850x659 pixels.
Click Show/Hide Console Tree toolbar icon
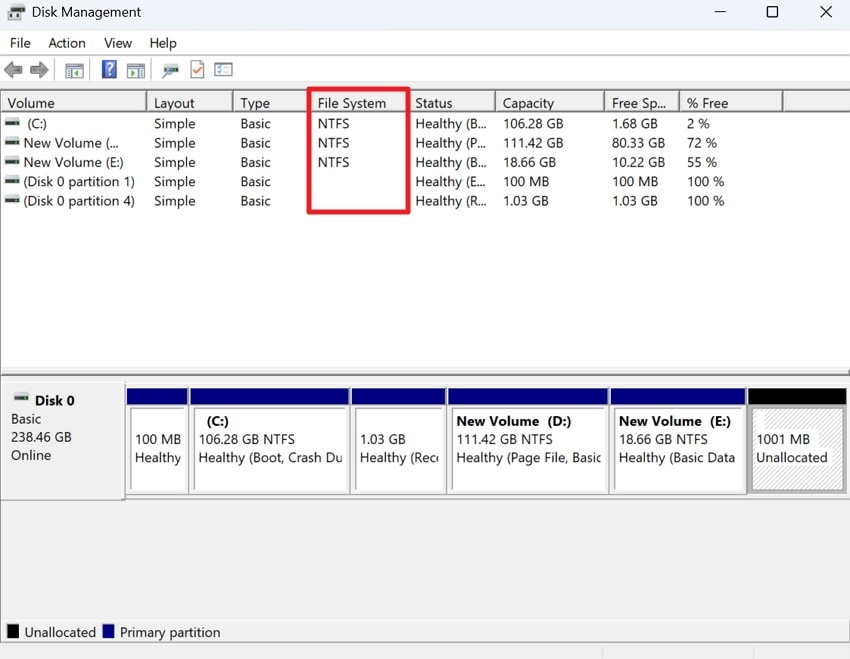pyautogui.click(x=74, y=70)
